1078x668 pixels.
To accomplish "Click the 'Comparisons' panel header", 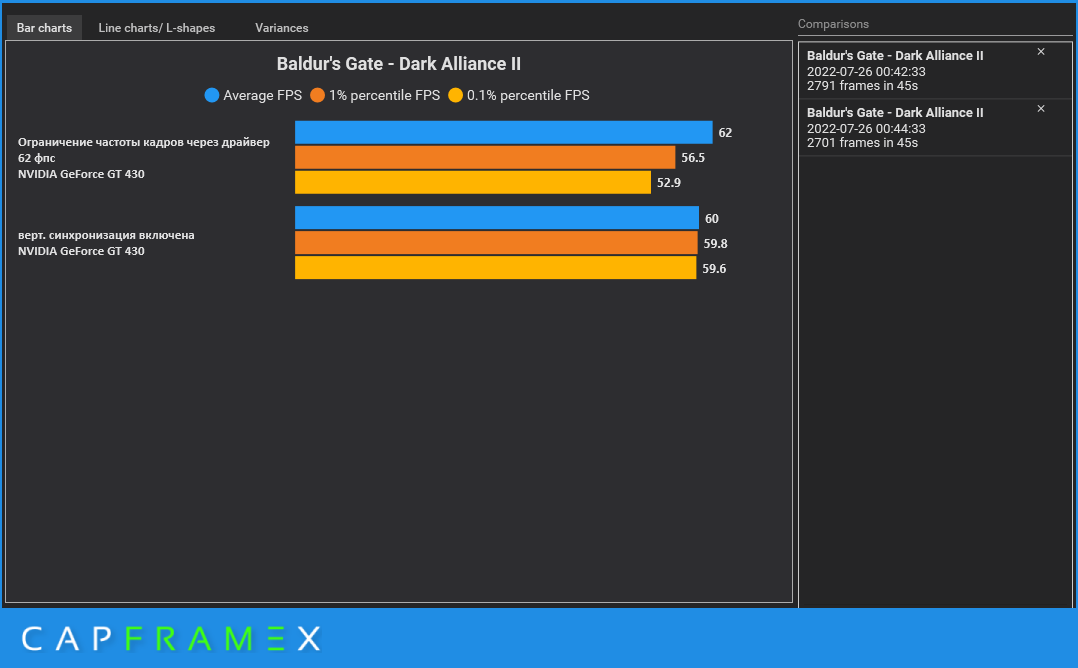I will click(833, 24).
